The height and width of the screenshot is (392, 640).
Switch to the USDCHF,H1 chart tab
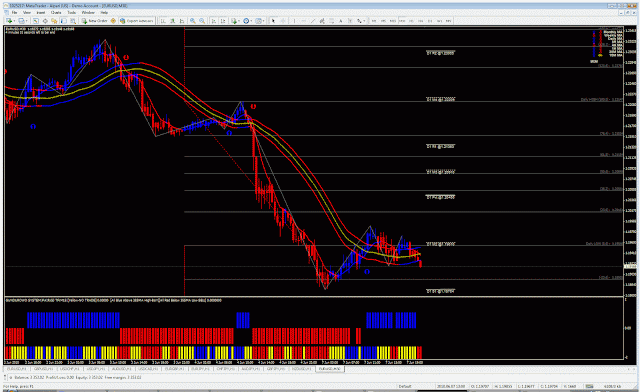click(x=69, y=369)
